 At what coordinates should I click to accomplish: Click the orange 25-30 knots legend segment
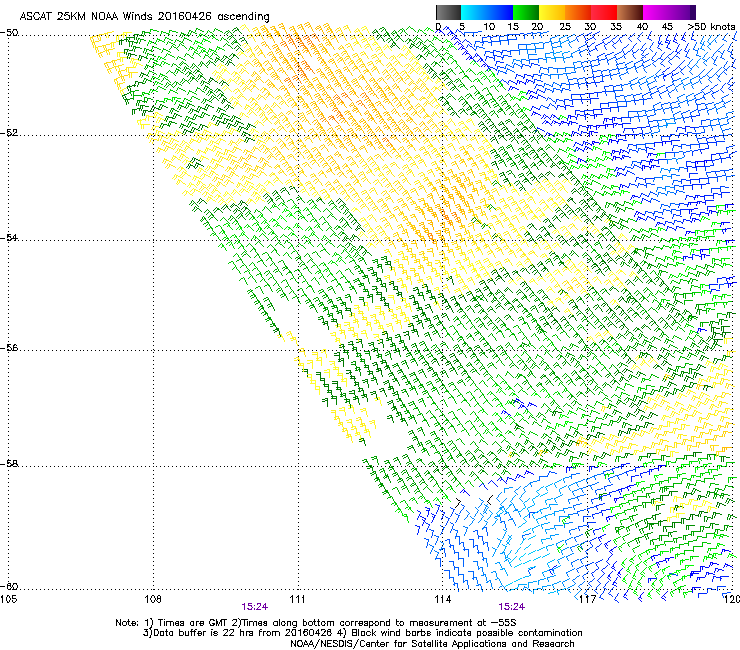tap(578, 12)
